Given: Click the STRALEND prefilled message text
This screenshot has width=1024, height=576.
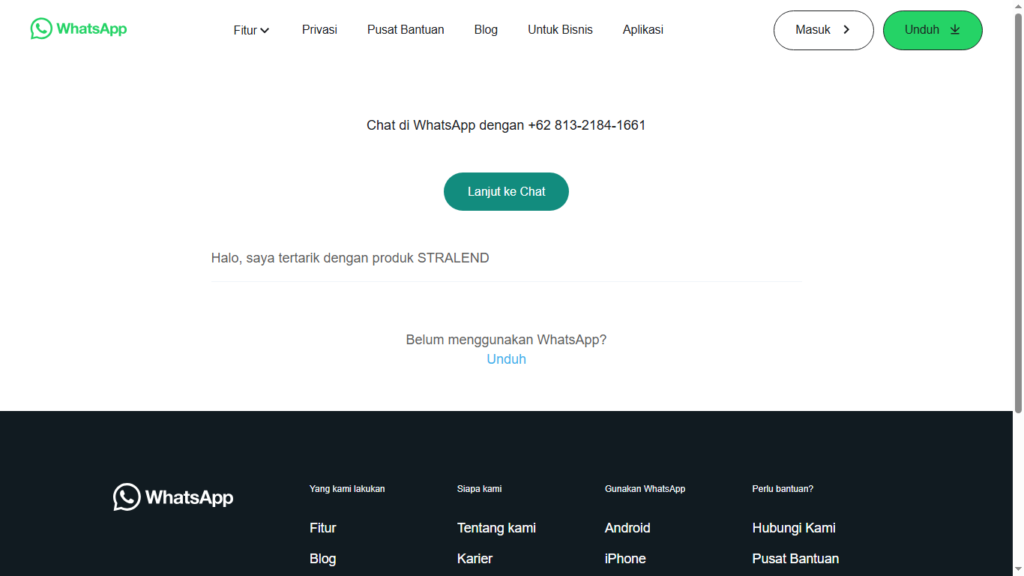Looking at the screenshot, I should coord(350,258).
